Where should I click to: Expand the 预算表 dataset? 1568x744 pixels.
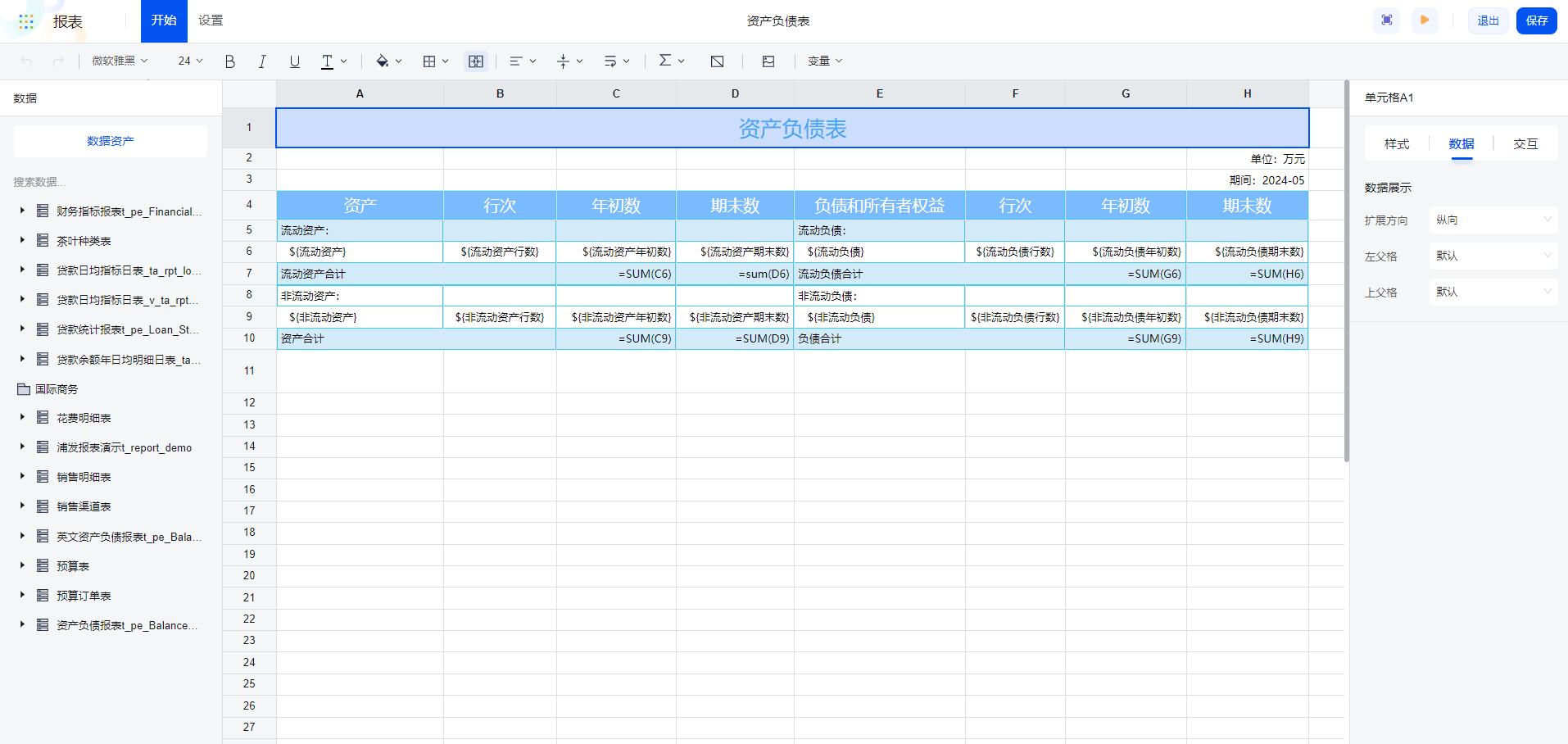click(22, 566)
